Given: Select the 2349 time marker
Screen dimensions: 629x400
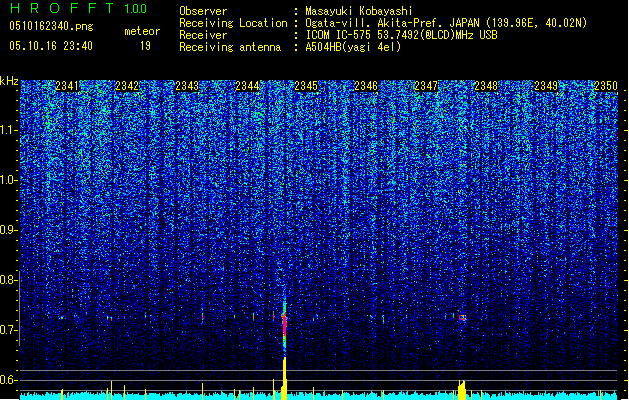Looking at the screenshot, I should (546, 86).
